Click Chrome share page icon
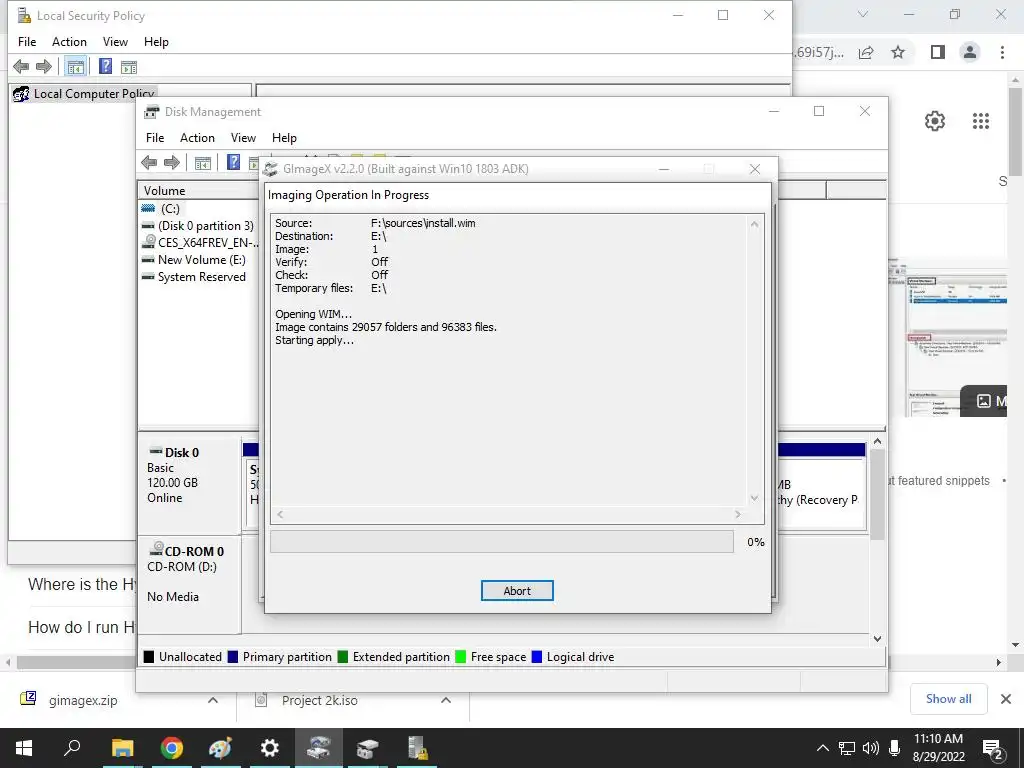 [x=866, y=52]
